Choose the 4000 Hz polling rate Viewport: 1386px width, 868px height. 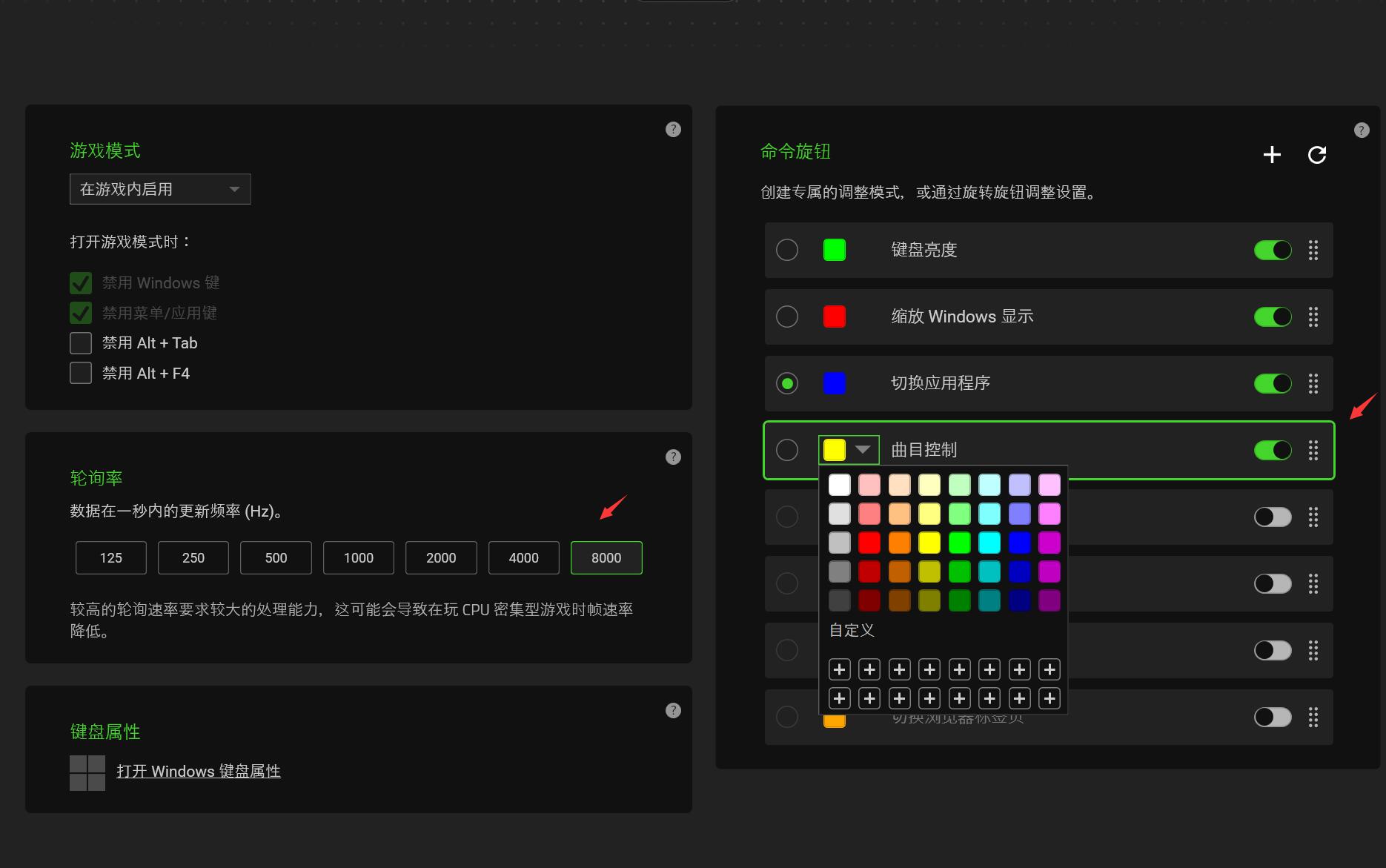pos(523,558)
